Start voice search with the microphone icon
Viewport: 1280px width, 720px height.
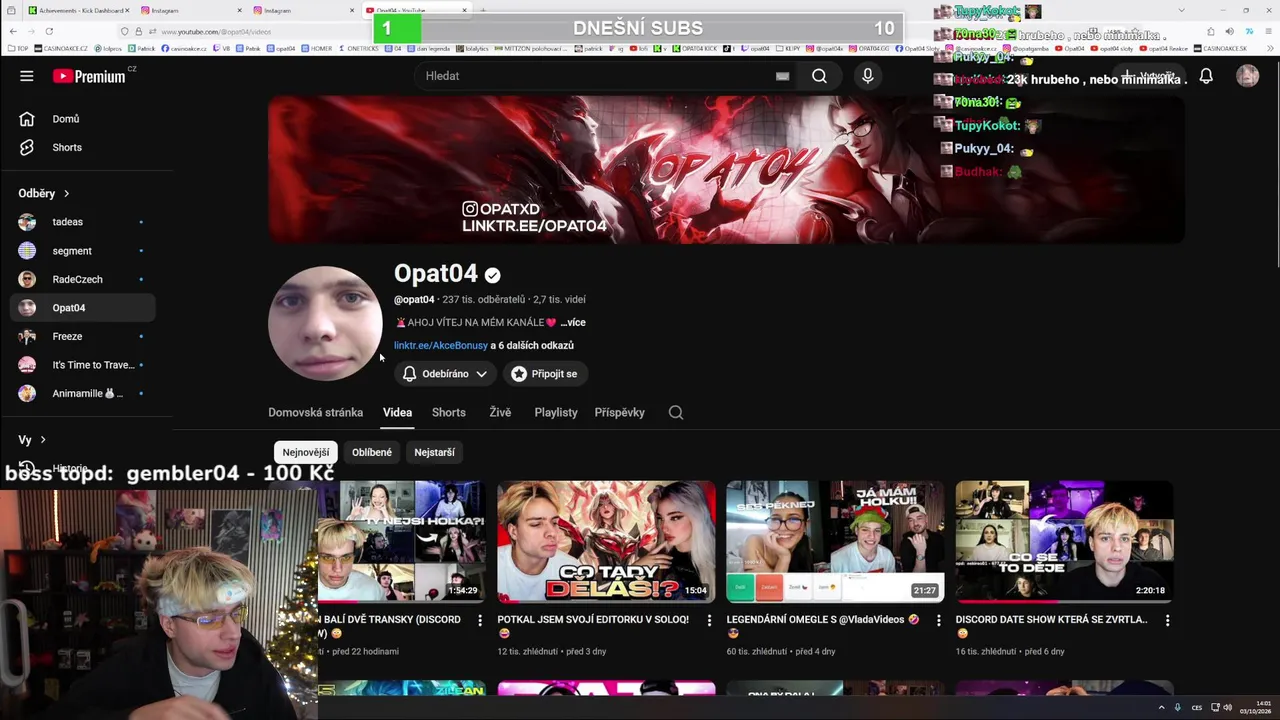(x=867, y=76)
